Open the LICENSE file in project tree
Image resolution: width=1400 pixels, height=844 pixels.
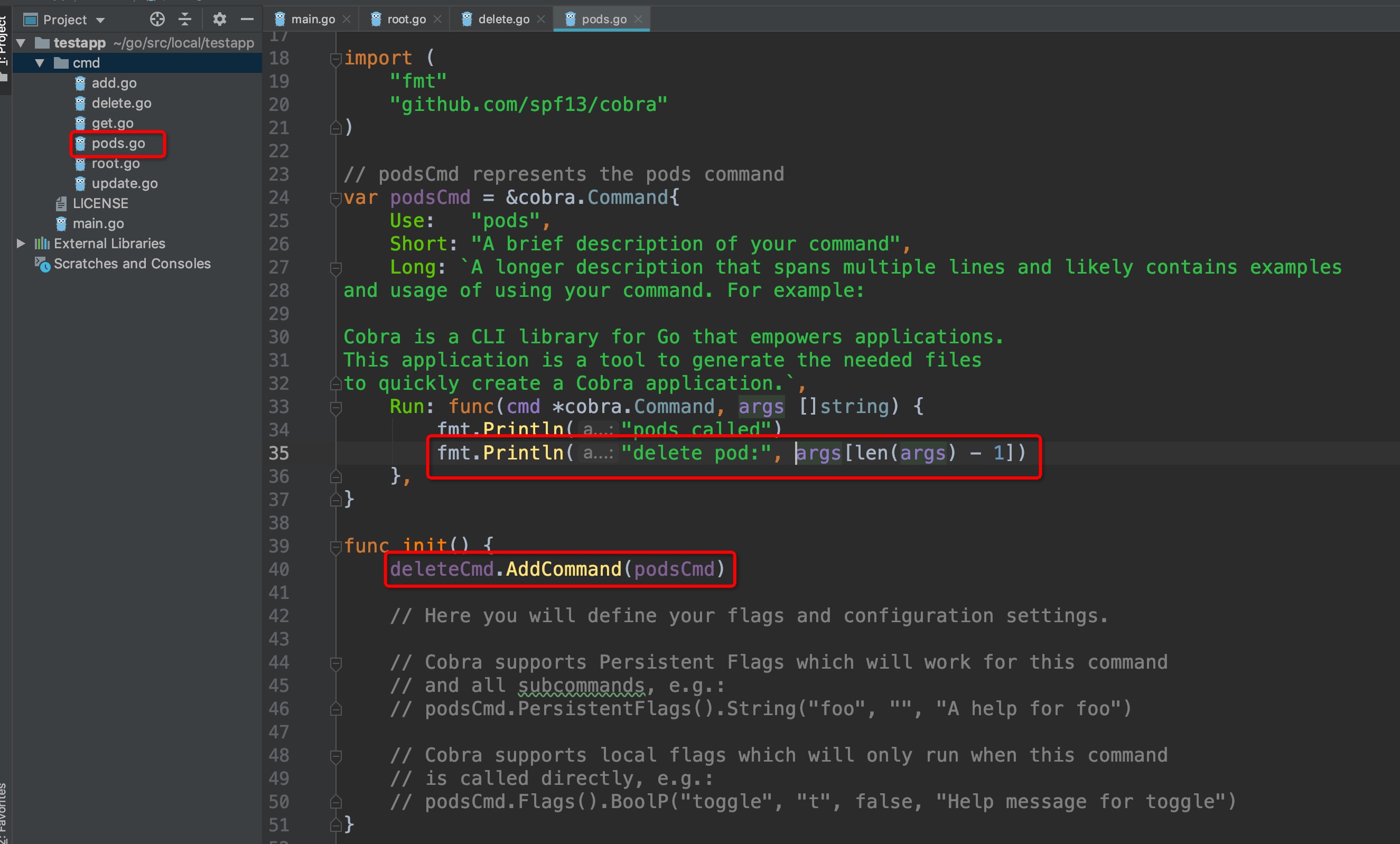click(x=100, y=203)
